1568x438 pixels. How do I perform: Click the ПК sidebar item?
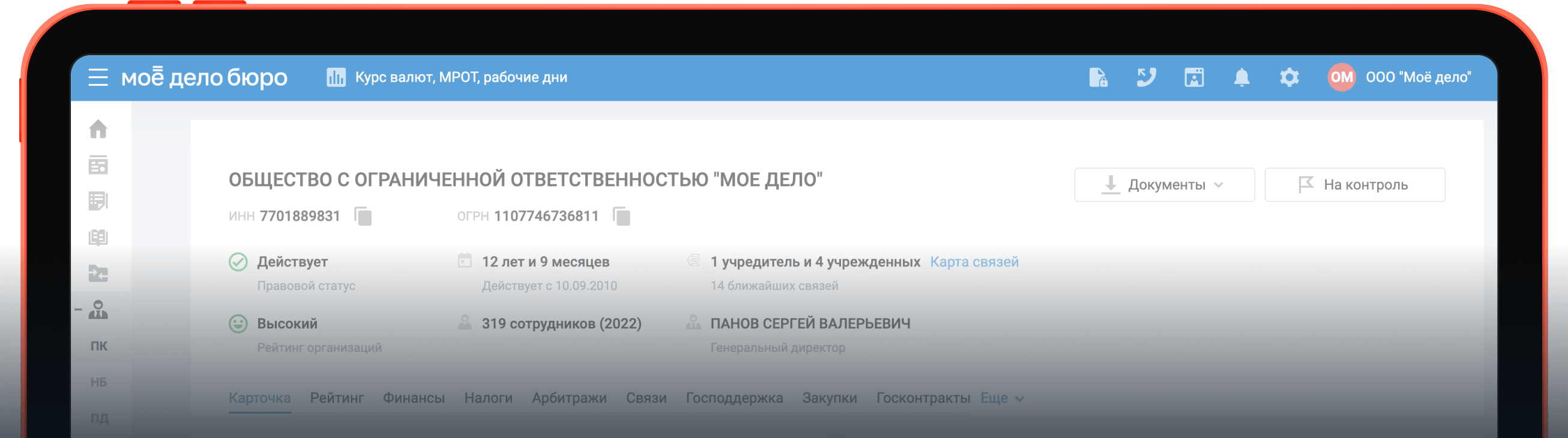[x=98, y=346]
